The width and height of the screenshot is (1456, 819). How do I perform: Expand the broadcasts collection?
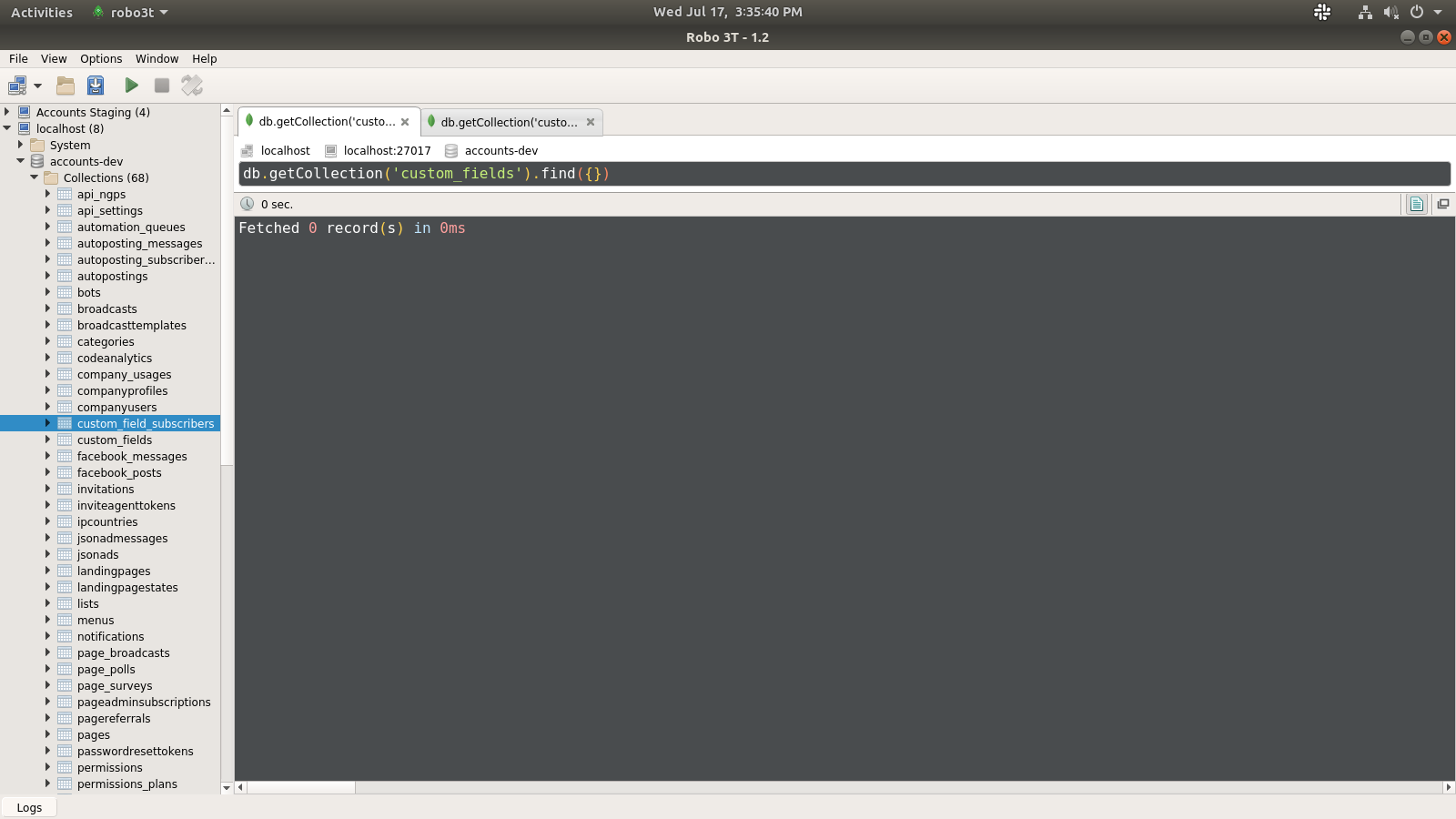point(48,308)
